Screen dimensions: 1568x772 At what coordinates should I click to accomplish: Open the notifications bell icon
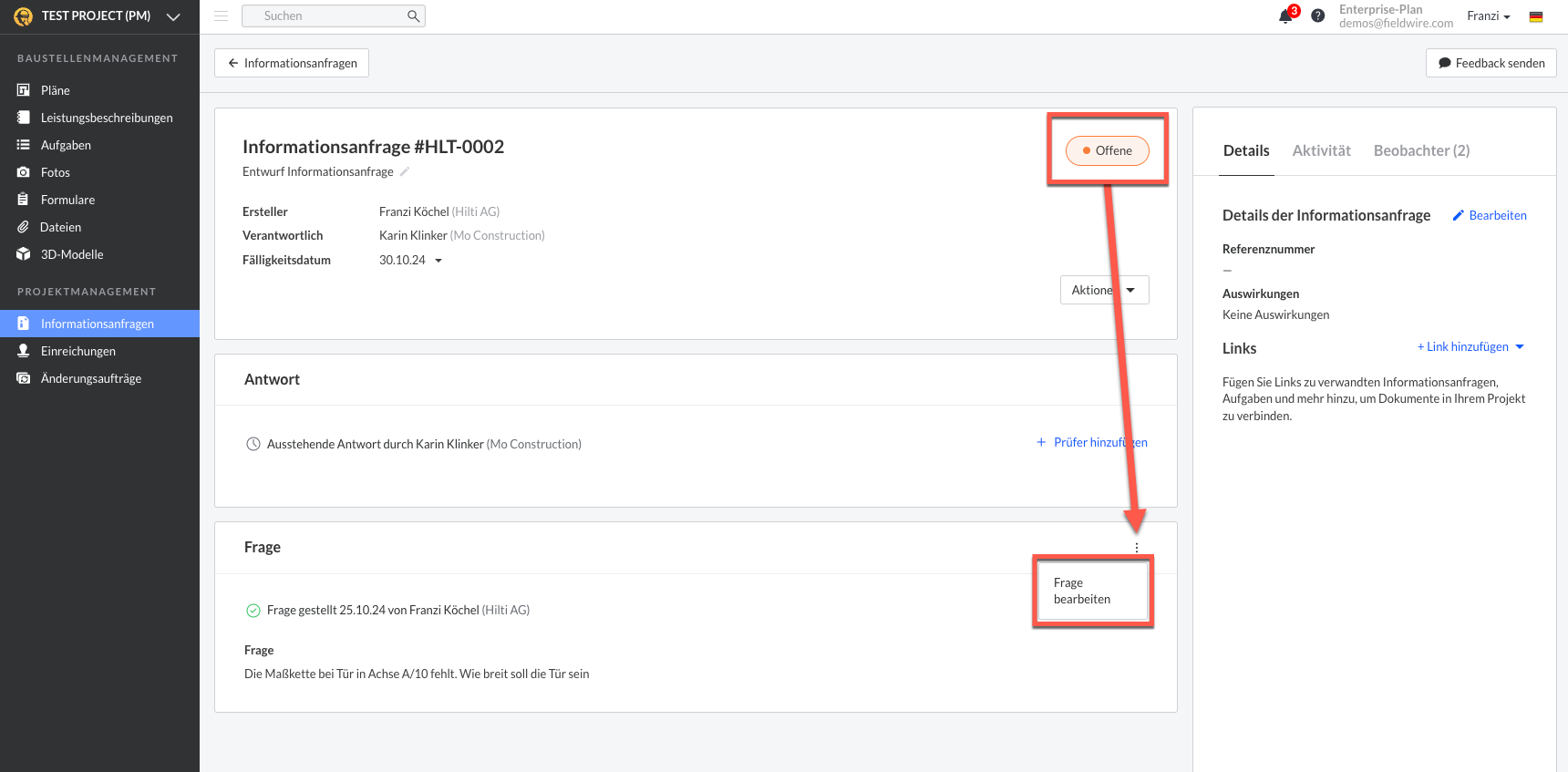[x=1285, y=15]
